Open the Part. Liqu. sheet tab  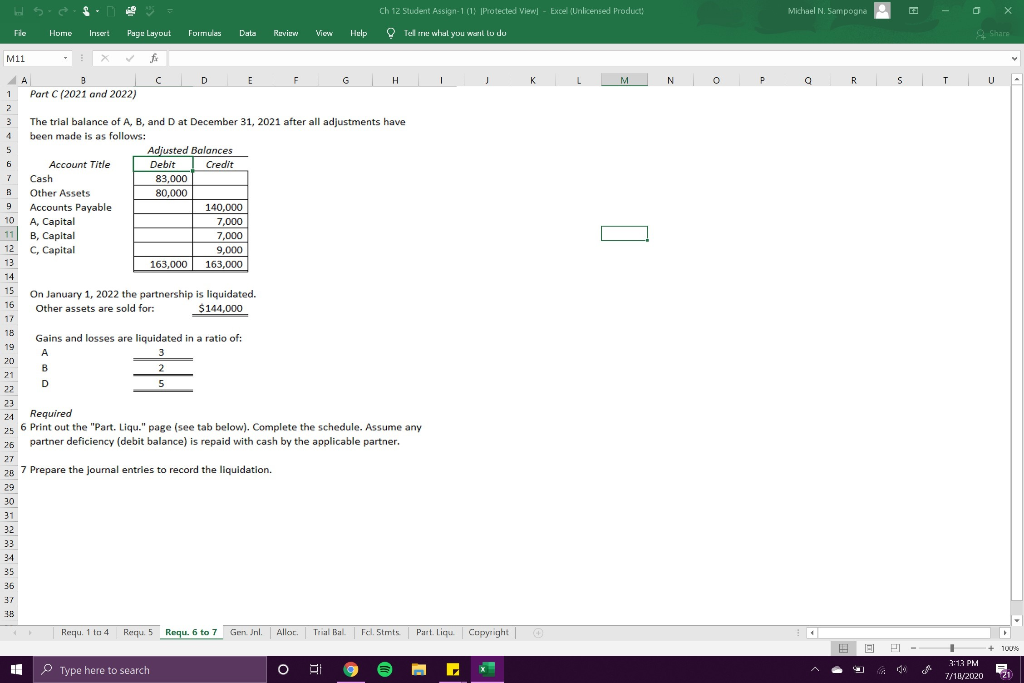point(435,632)
